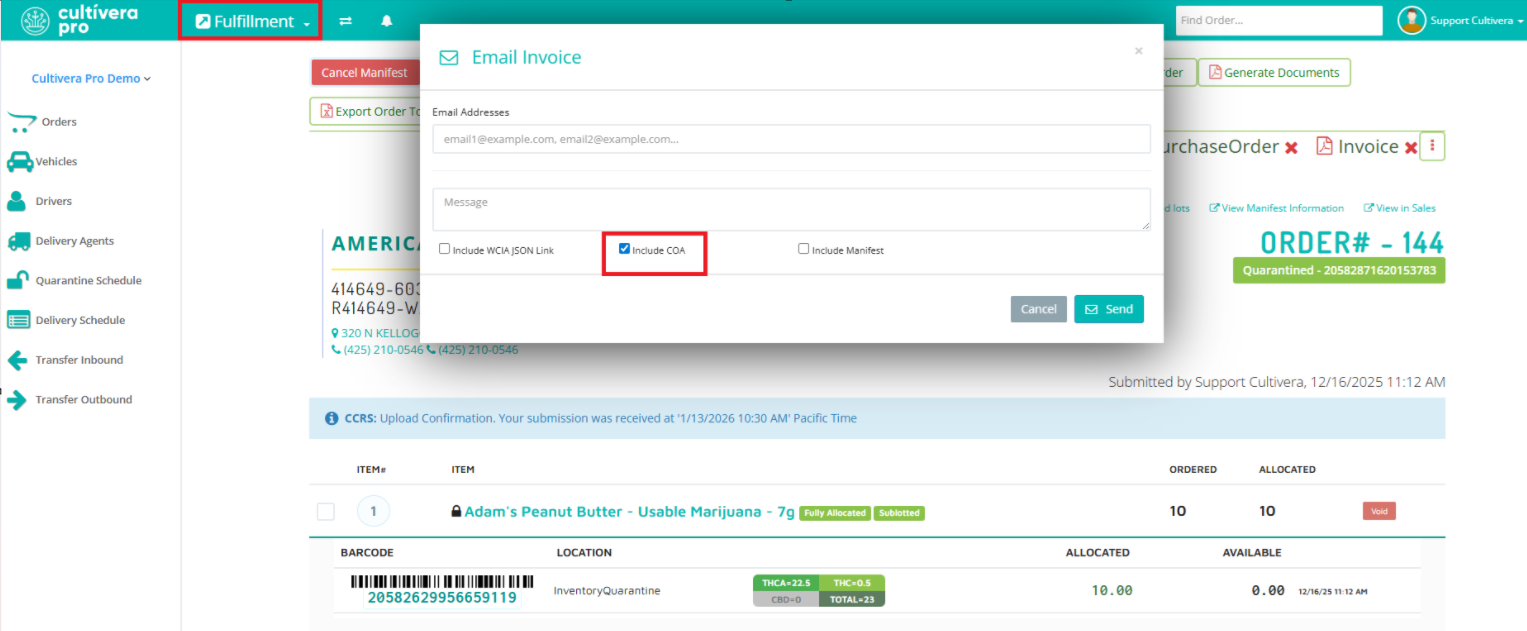Click the Transfer Outbound right arrow icon
The height and width of the screenshot is (631, 1527).
(16, 400)
